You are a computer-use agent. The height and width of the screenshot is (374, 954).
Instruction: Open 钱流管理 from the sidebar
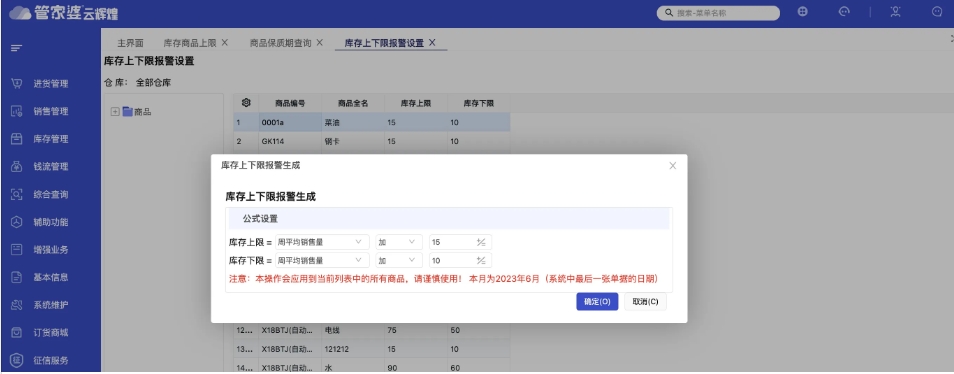coord(50,167)
